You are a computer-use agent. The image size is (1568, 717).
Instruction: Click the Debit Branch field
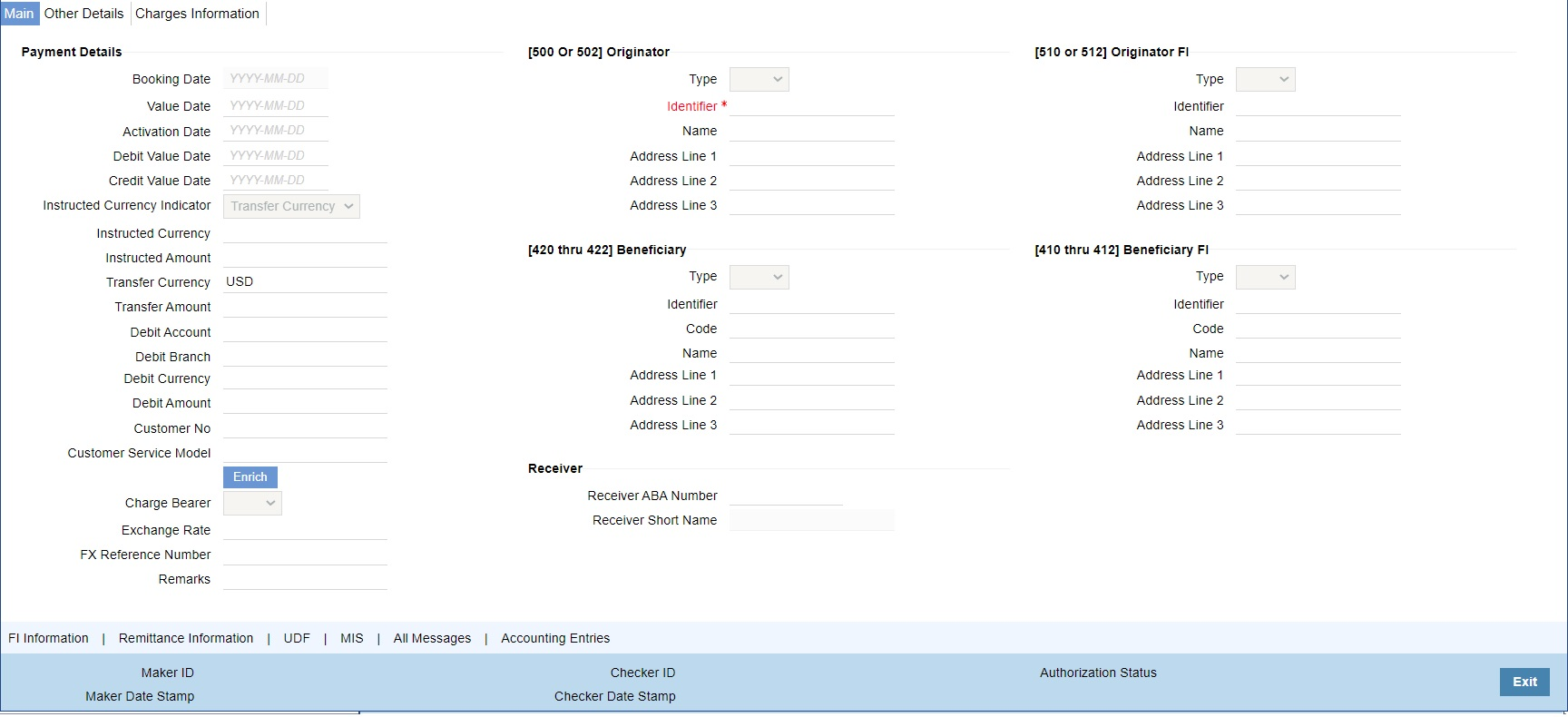click(x=305, y=357)
